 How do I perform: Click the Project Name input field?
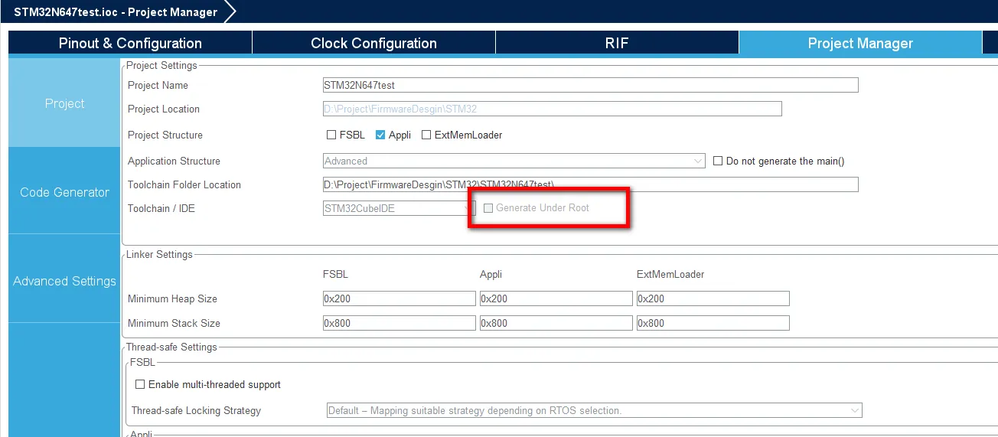tap(591, 85)
